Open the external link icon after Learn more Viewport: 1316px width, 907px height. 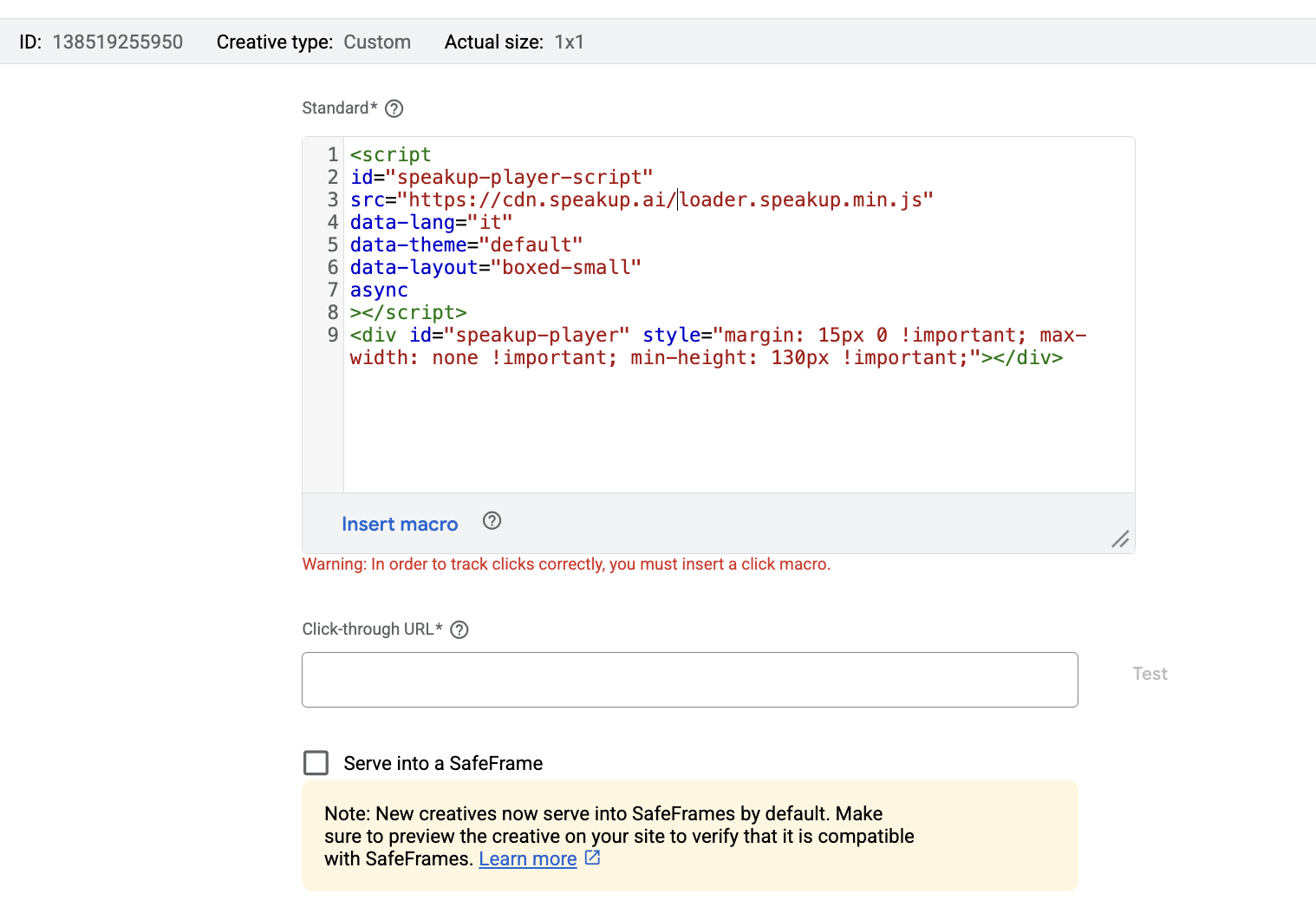pyautogui.click(x=593, y=858)
